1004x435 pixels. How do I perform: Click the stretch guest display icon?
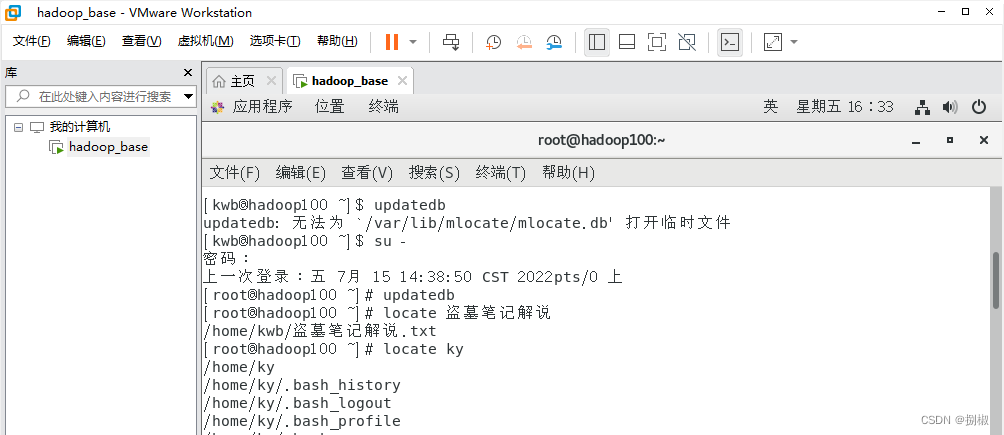[773, 42]
